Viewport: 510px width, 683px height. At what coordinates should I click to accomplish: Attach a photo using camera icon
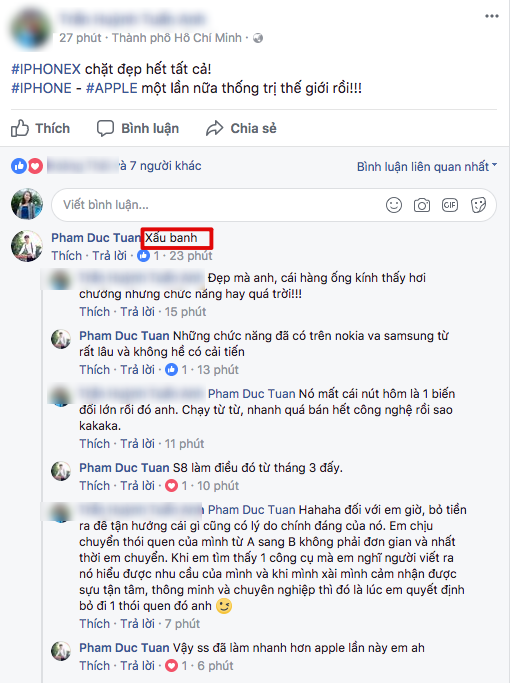tap(422, 205)
